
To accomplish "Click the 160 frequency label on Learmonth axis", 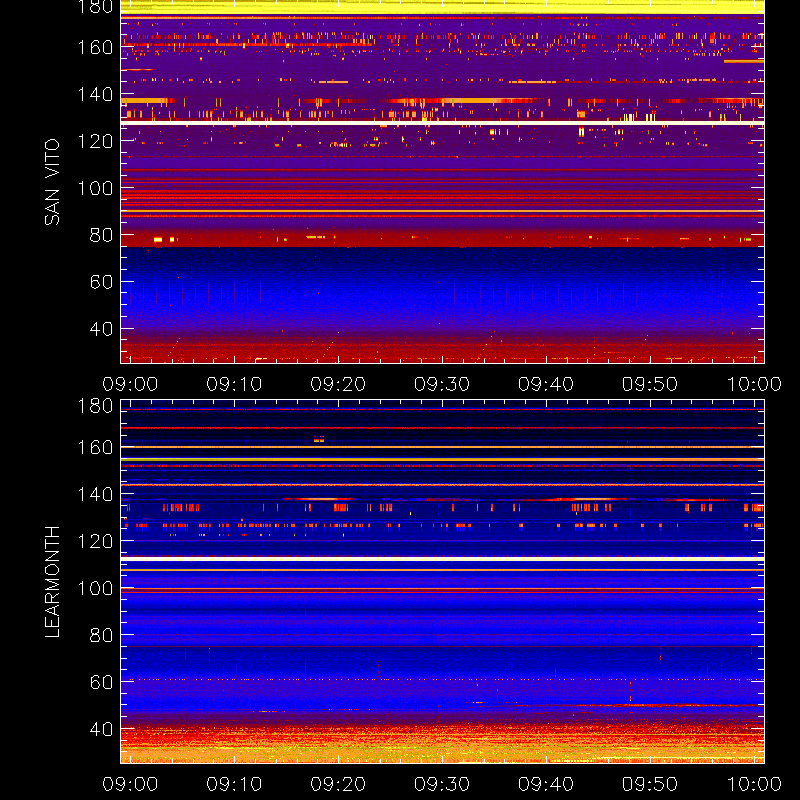I will coord(95,447).
